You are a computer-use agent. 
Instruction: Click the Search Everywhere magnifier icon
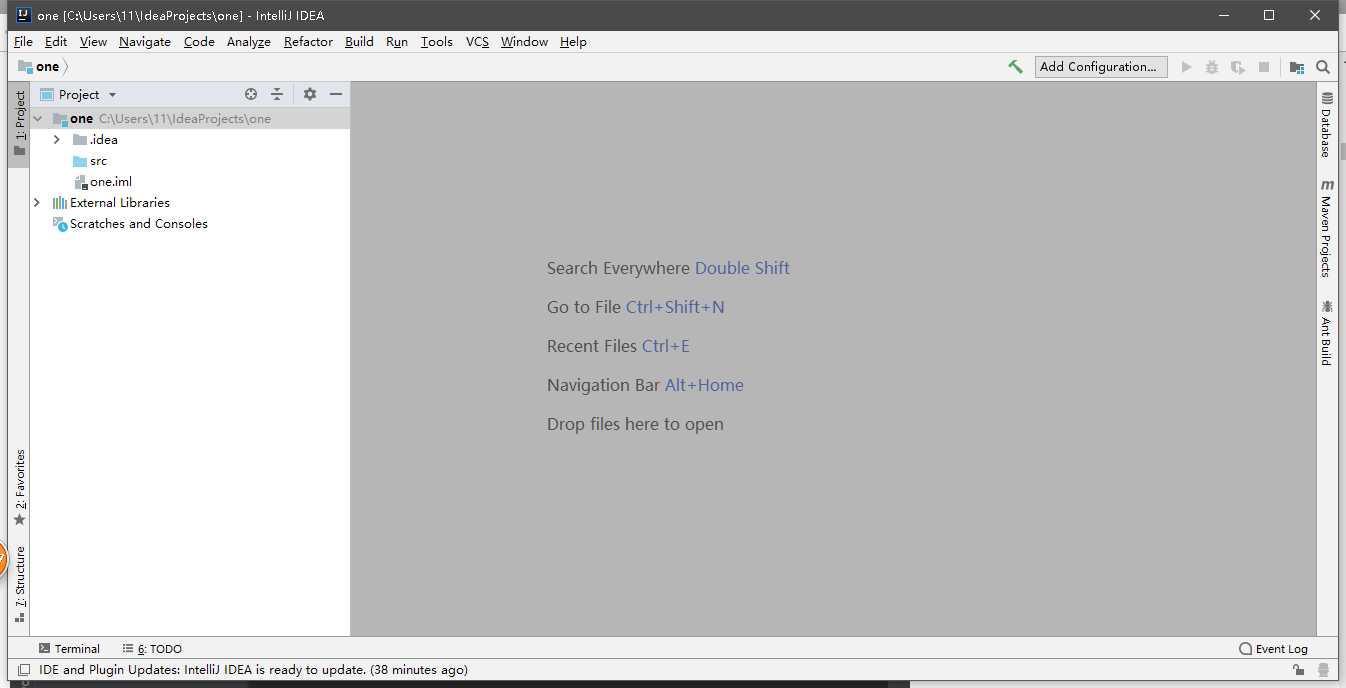pyautogui.click(x=1323, y=67)
